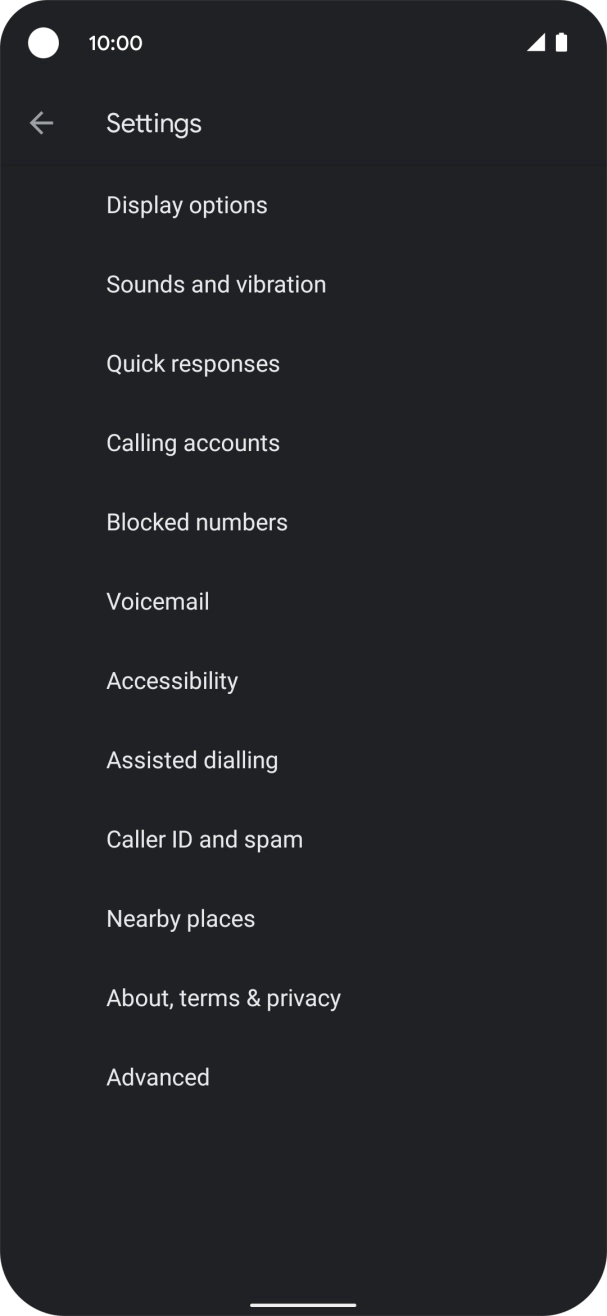The image size is (607, 1316).
Task: Open Sounds and vibration settings
Action: (216, 284)
